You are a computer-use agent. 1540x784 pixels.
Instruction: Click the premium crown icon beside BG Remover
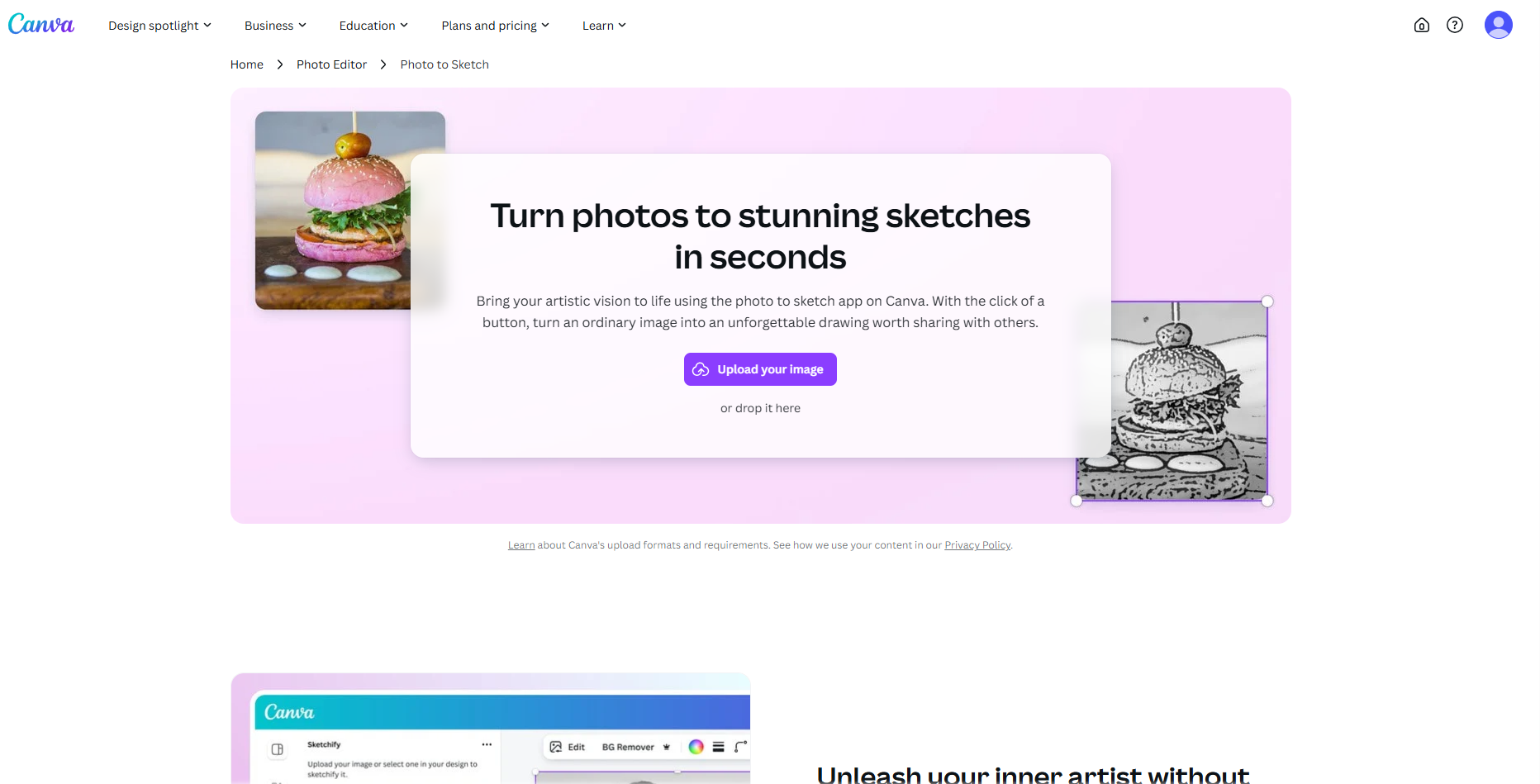(667, 747)
